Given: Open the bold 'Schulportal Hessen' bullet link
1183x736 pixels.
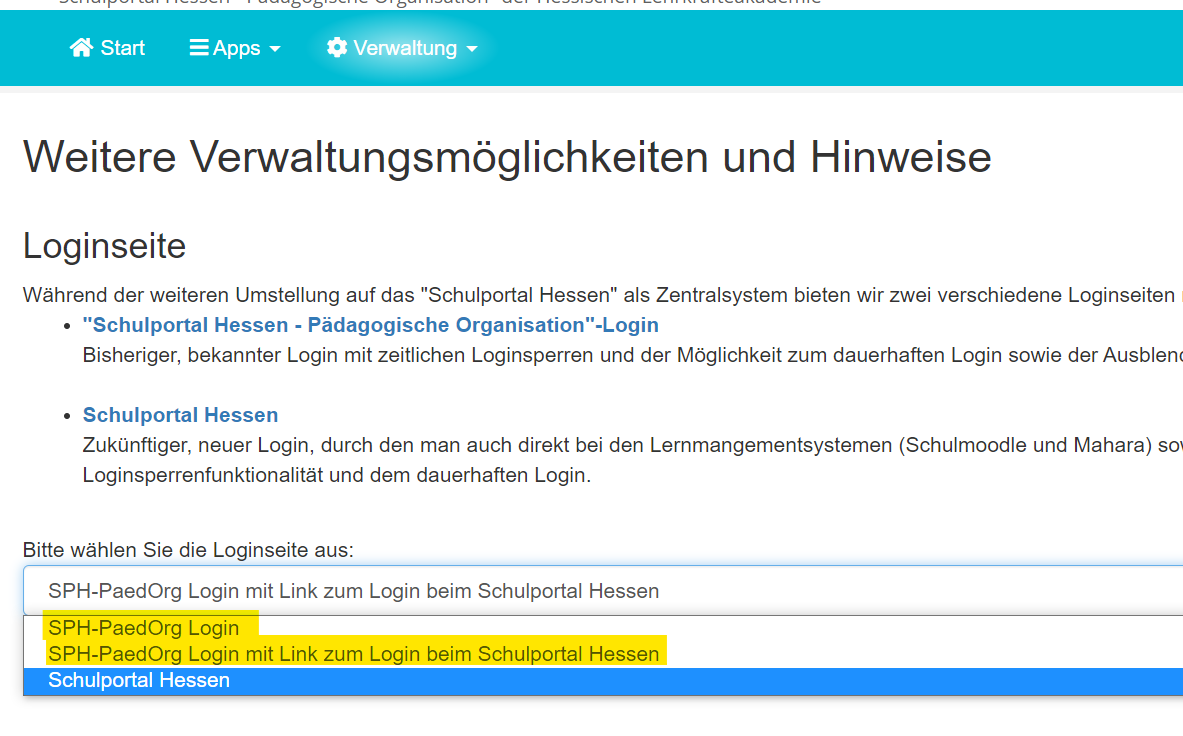Looking at the screenshot, I should point(180,415).
